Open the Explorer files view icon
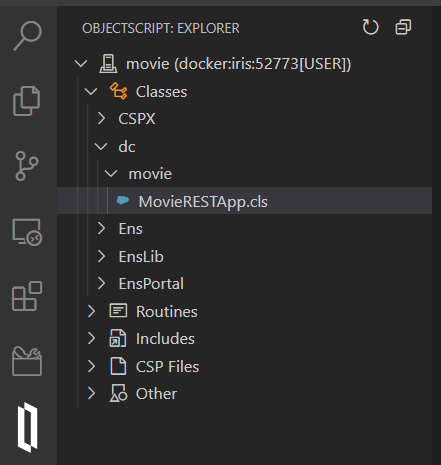441x465 pixels. click(27, 101)
